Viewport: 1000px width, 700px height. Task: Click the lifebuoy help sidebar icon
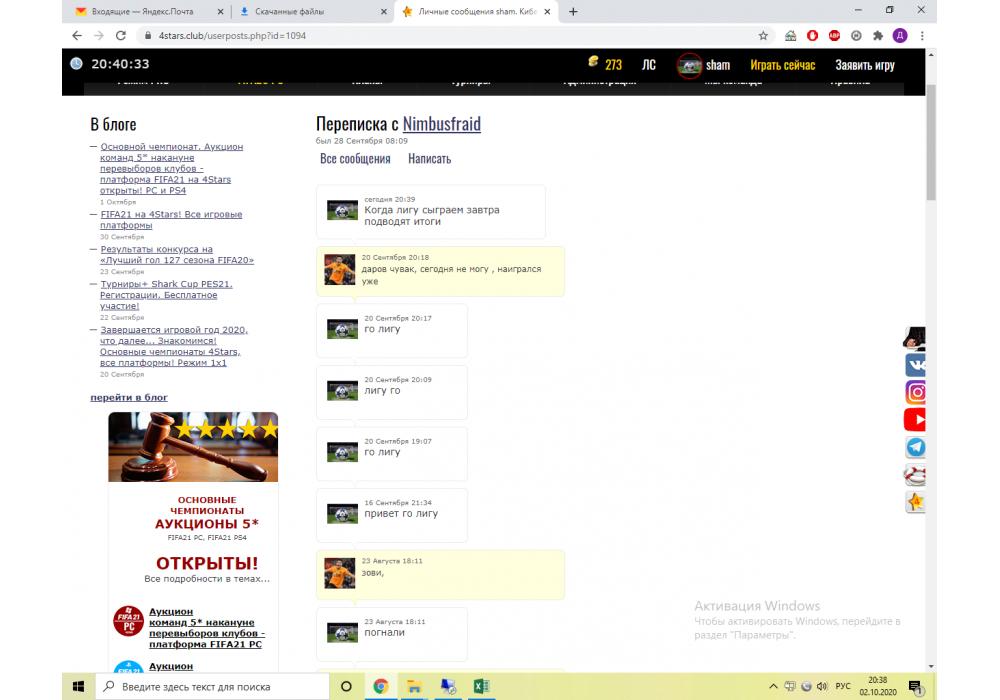[x=915, y=475]
